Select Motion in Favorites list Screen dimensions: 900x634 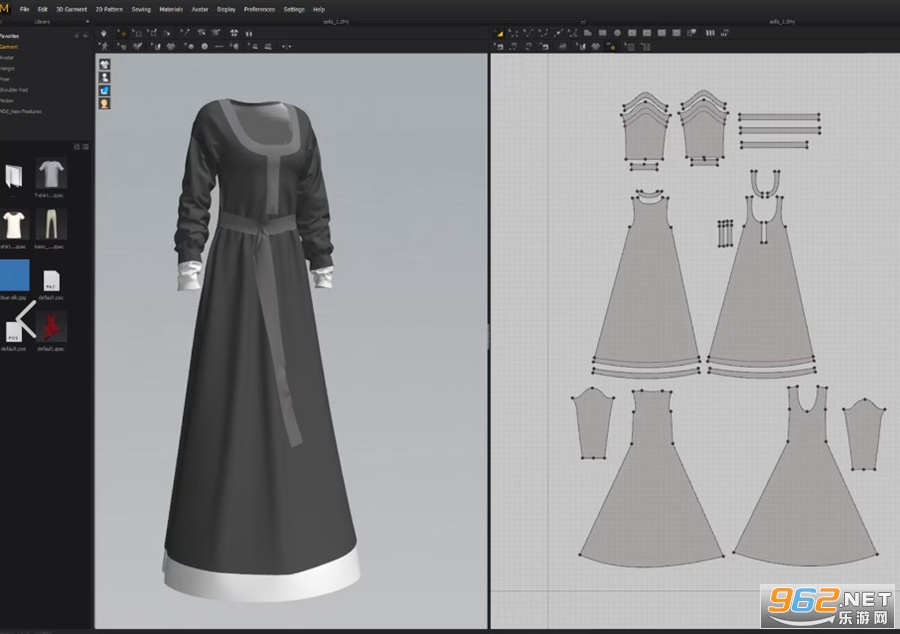pos(7,100)
